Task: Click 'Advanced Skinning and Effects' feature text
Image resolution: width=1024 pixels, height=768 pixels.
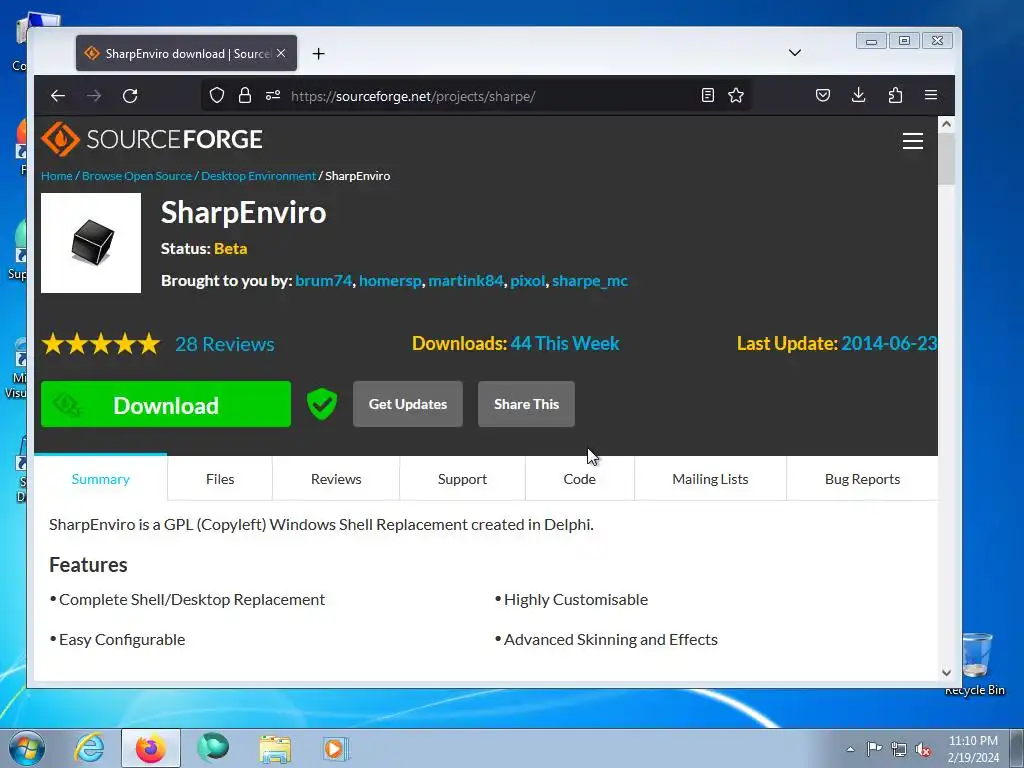Action: coord(611,639)
